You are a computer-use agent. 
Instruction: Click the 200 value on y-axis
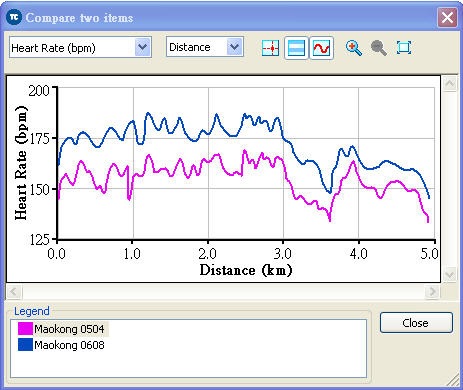click(39, 91)
